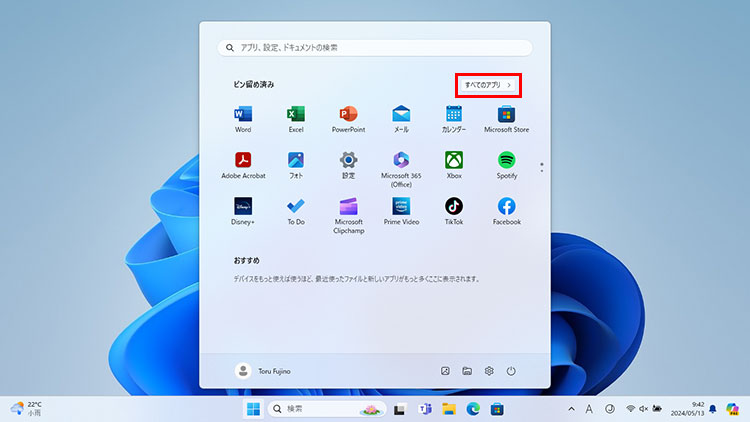Click the power button in Start menu

pyautogui.click(x=511, y=371)
